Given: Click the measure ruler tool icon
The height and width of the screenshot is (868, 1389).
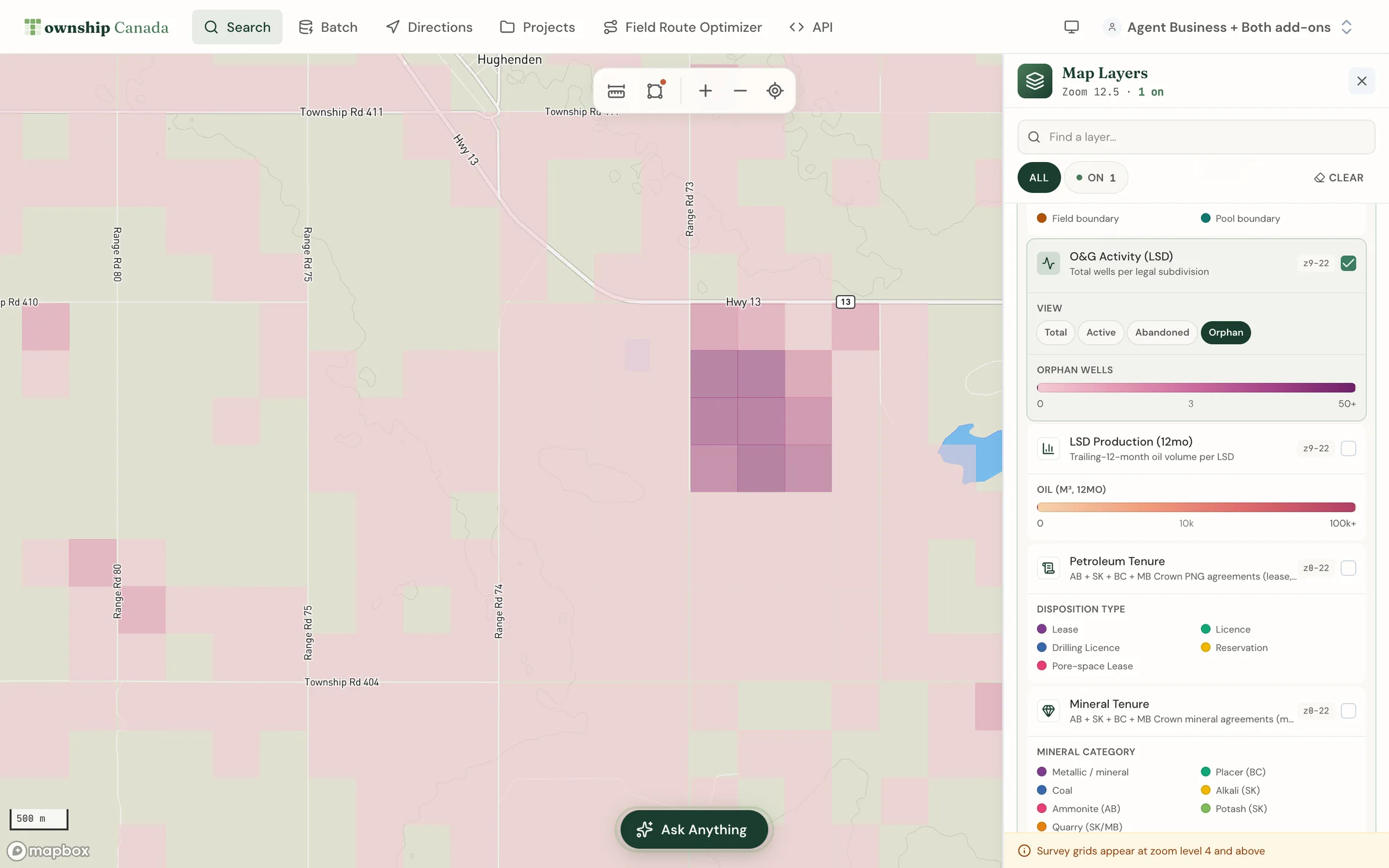Looking at the screenshot, I should pyautogui.click(x=616, y=91).
